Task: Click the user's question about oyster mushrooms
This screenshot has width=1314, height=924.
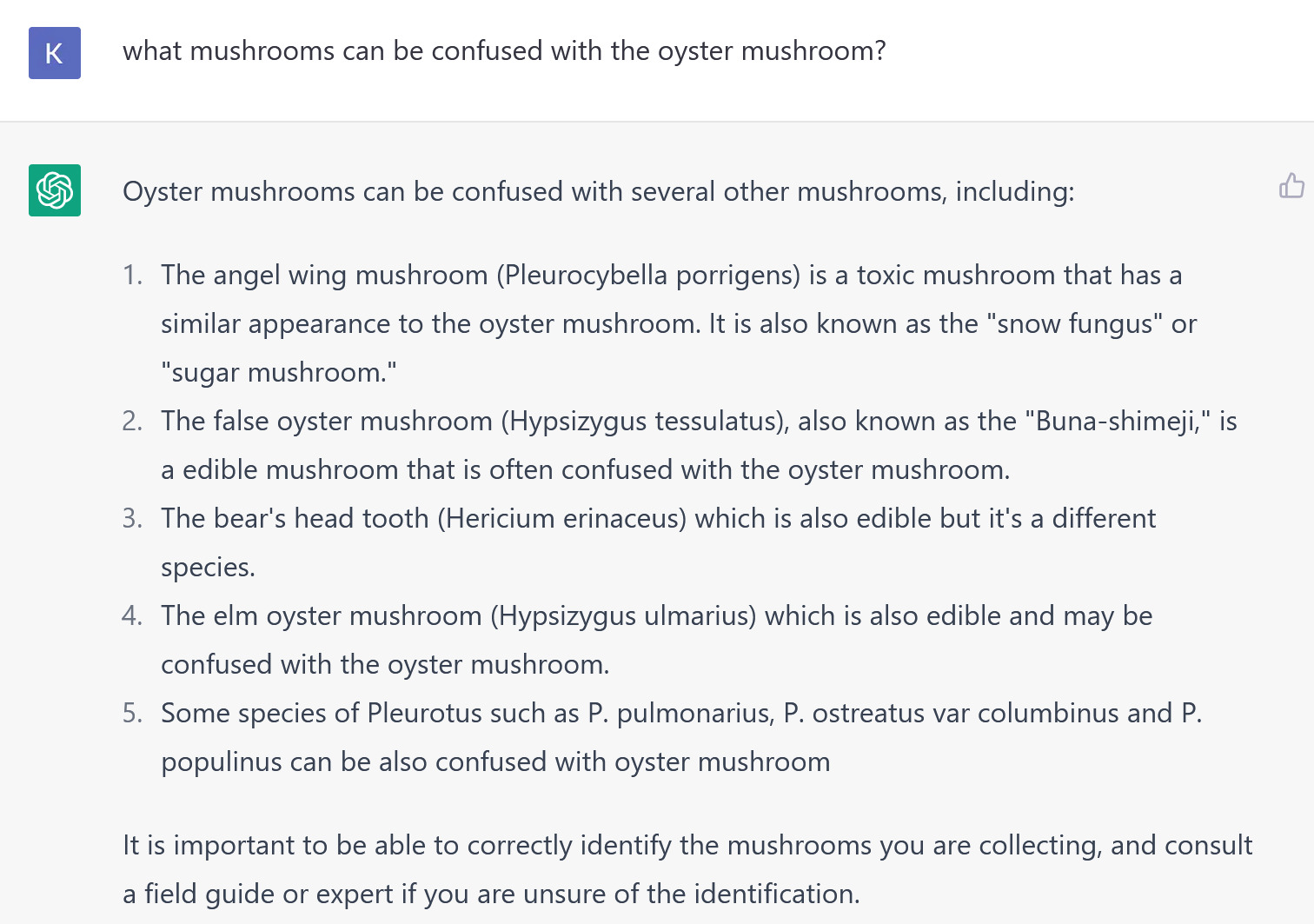Action: pyautogui.click(x=504, y=51)
